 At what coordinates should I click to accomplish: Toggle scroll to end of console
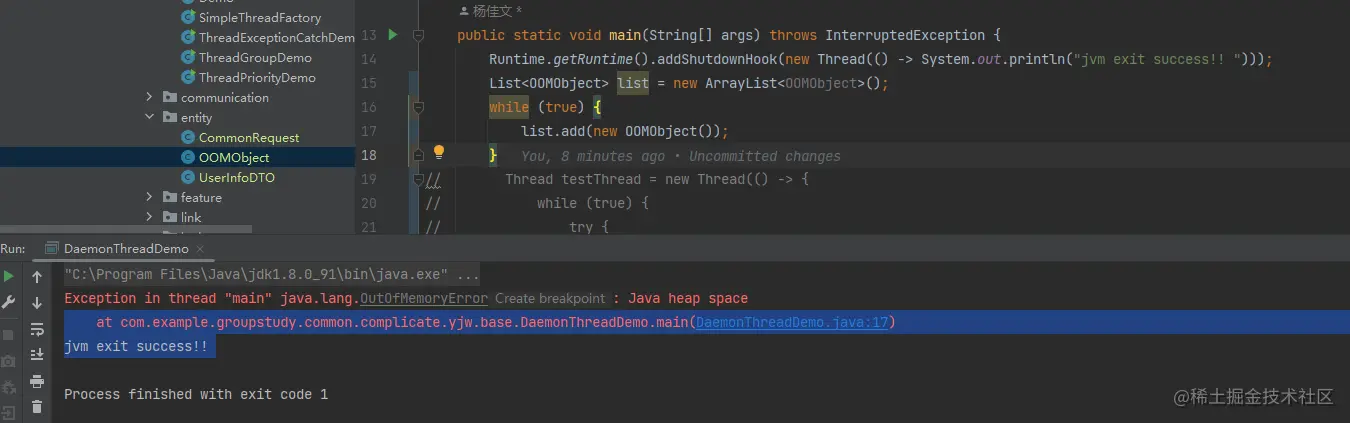pos(37,354)
